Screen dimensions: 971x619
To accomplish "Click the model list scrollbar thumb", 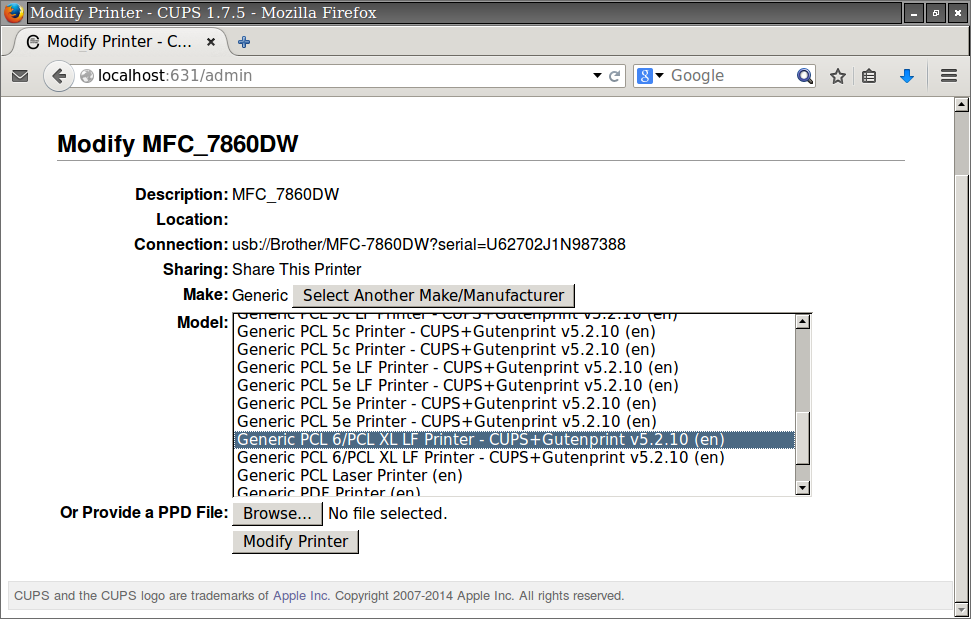I will [803, 438].
